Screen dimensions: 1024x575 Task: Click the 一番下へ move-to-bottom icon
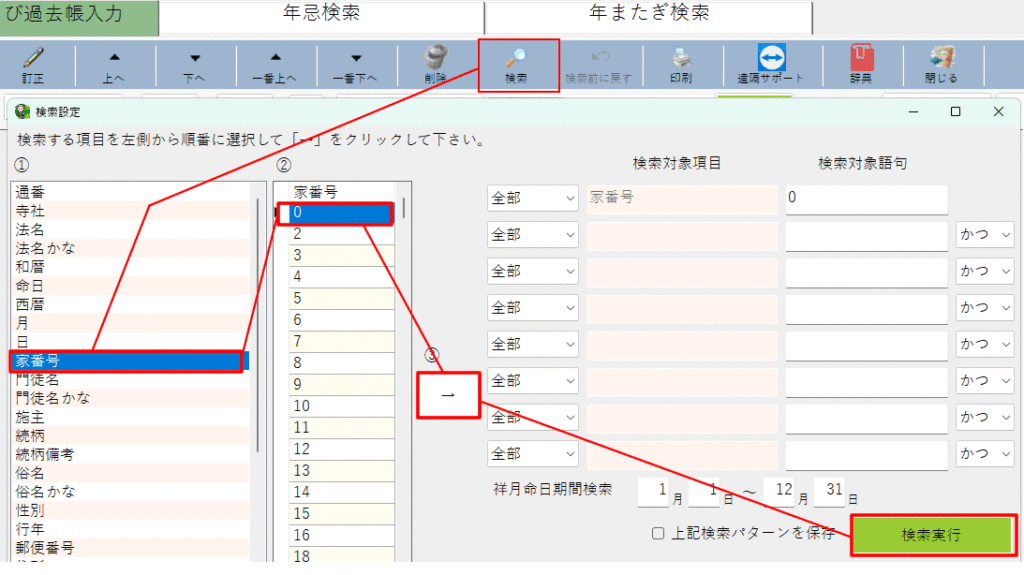pos(356,60)
